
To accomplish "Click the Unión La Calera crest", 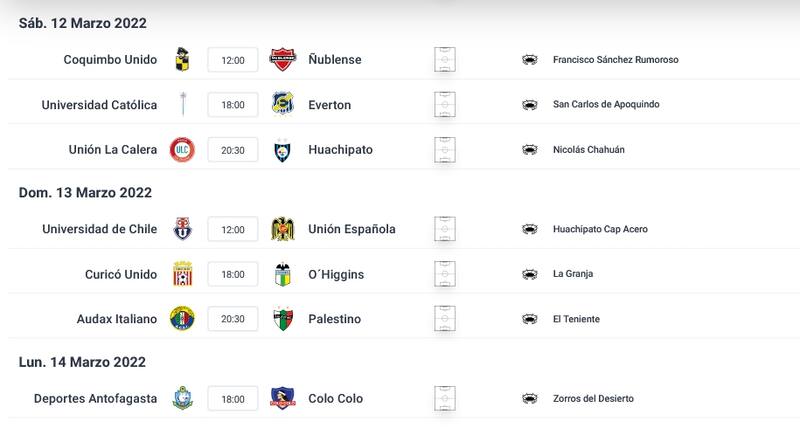I will pos(182,149).
